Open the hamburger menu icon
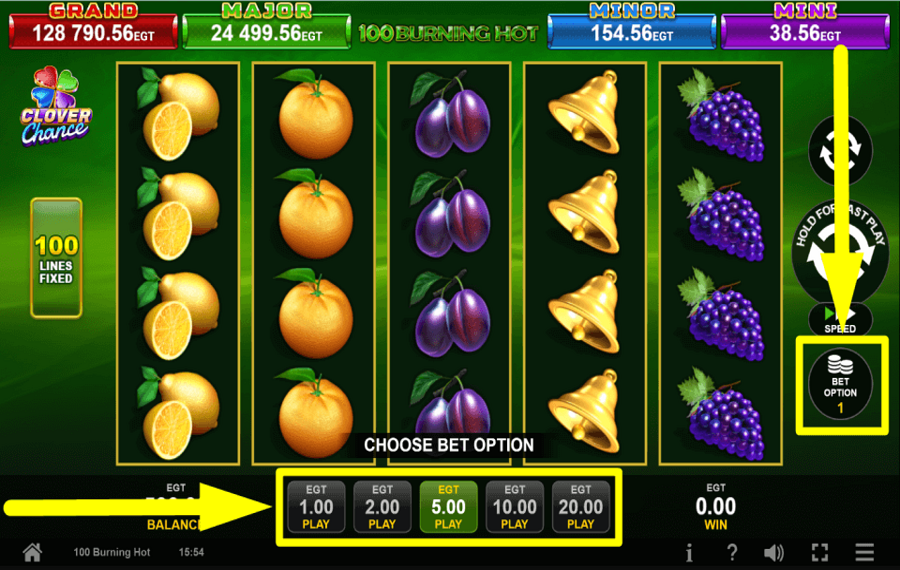Viewport: 900px width, 570px height. click(864, 552)
